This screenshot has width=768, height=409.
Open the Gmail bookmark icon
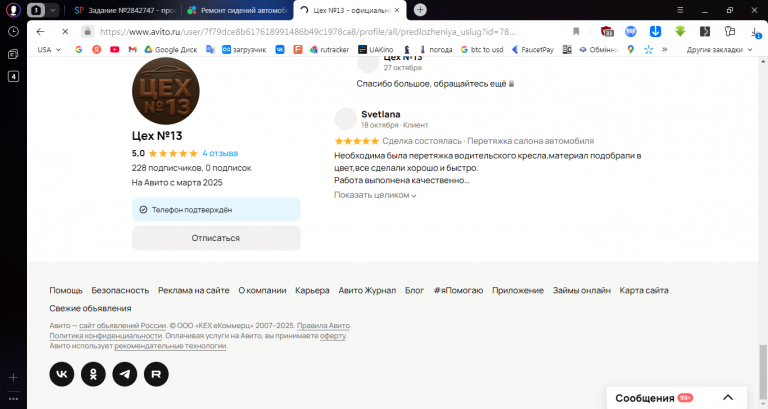(x=132, y=49)
